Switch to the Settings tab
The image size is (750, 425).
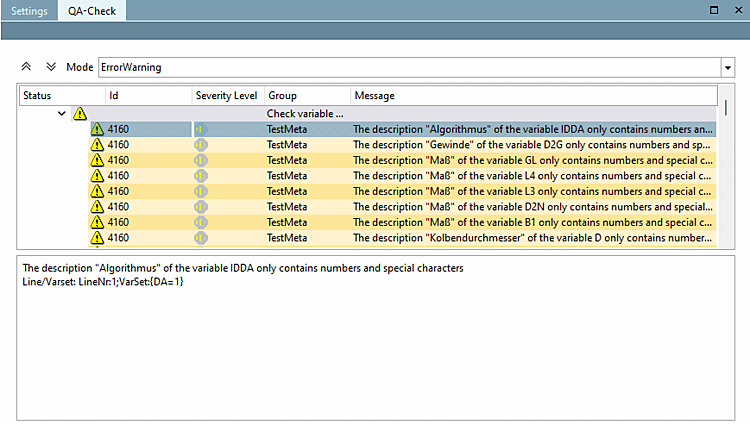click(x=29, y=11)
